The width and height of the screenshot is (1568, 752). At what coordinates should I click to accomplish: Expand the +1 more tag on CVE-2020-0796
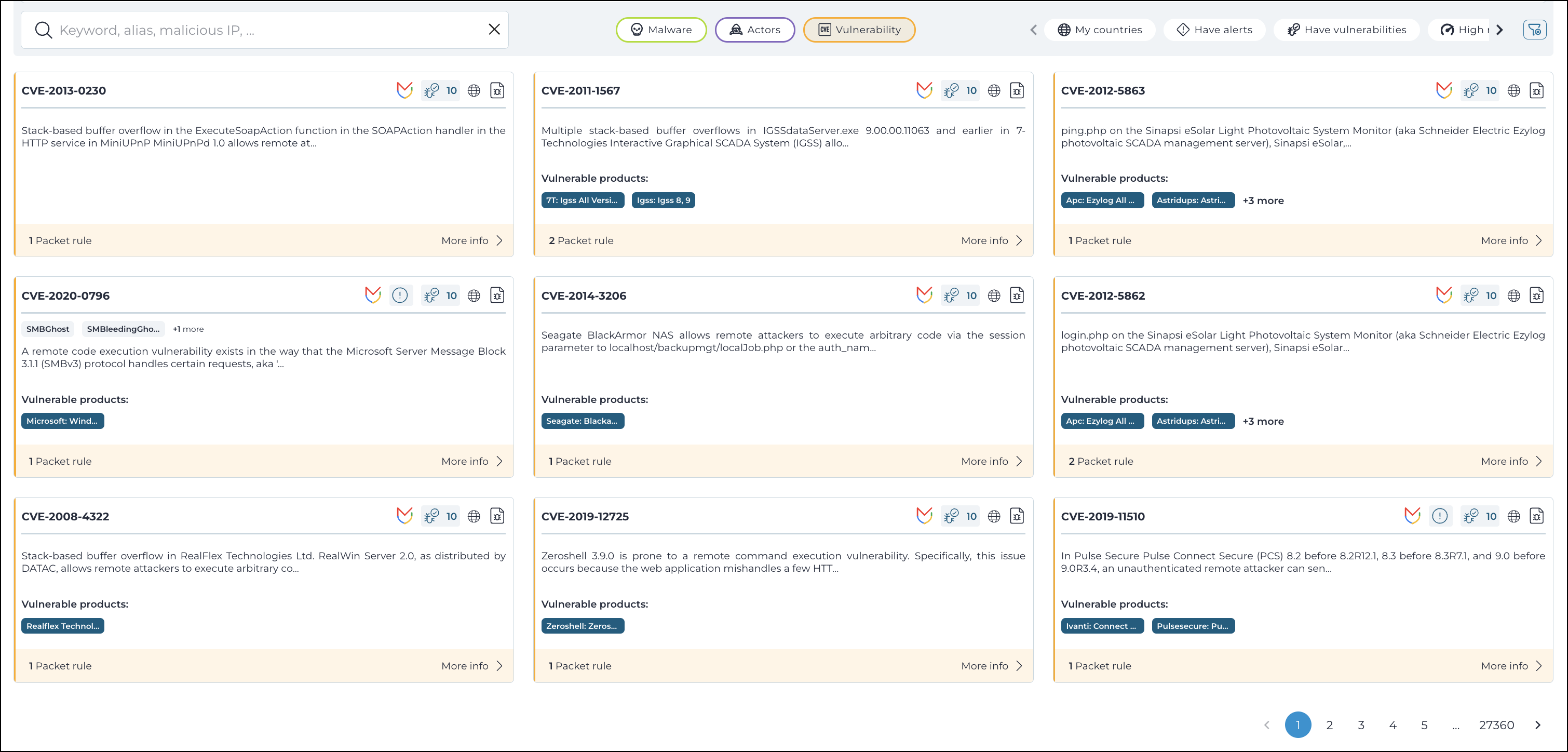(x=188, y=329)
